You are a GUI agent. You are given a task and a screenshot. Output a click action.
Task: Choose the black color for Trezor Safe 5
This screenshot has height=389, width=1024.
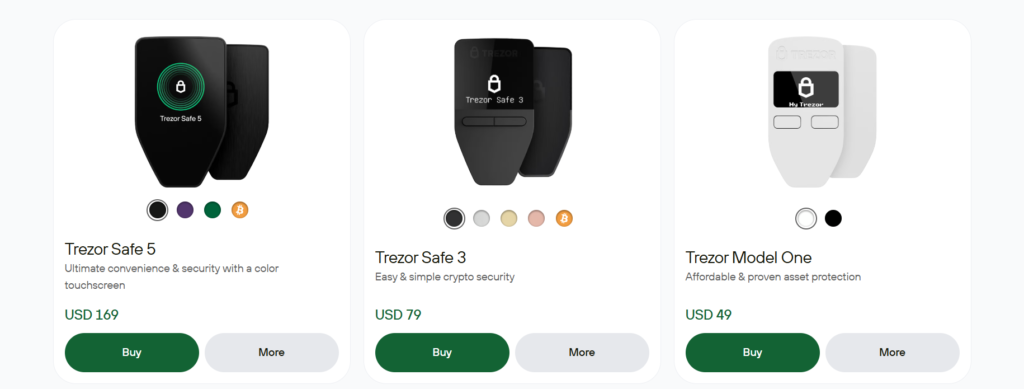click(x=157, y=210)
